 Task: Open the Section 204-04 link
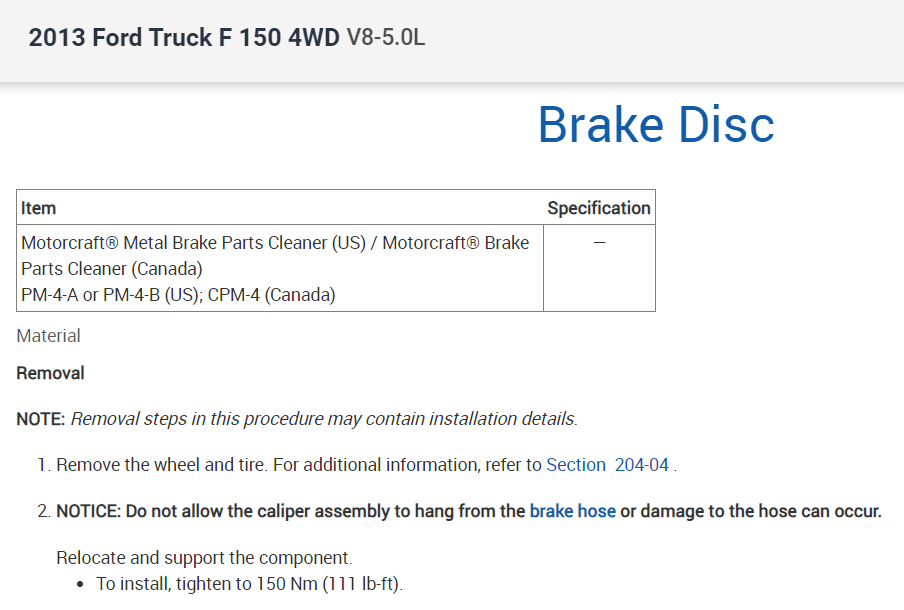click(x=607, y=465)
